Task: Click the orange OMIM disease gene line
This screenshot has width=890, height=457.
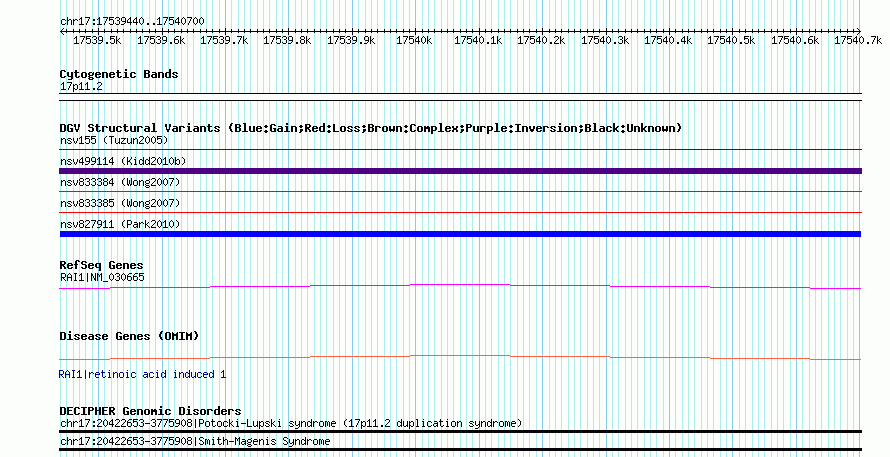Action: [x=460, y=358]
